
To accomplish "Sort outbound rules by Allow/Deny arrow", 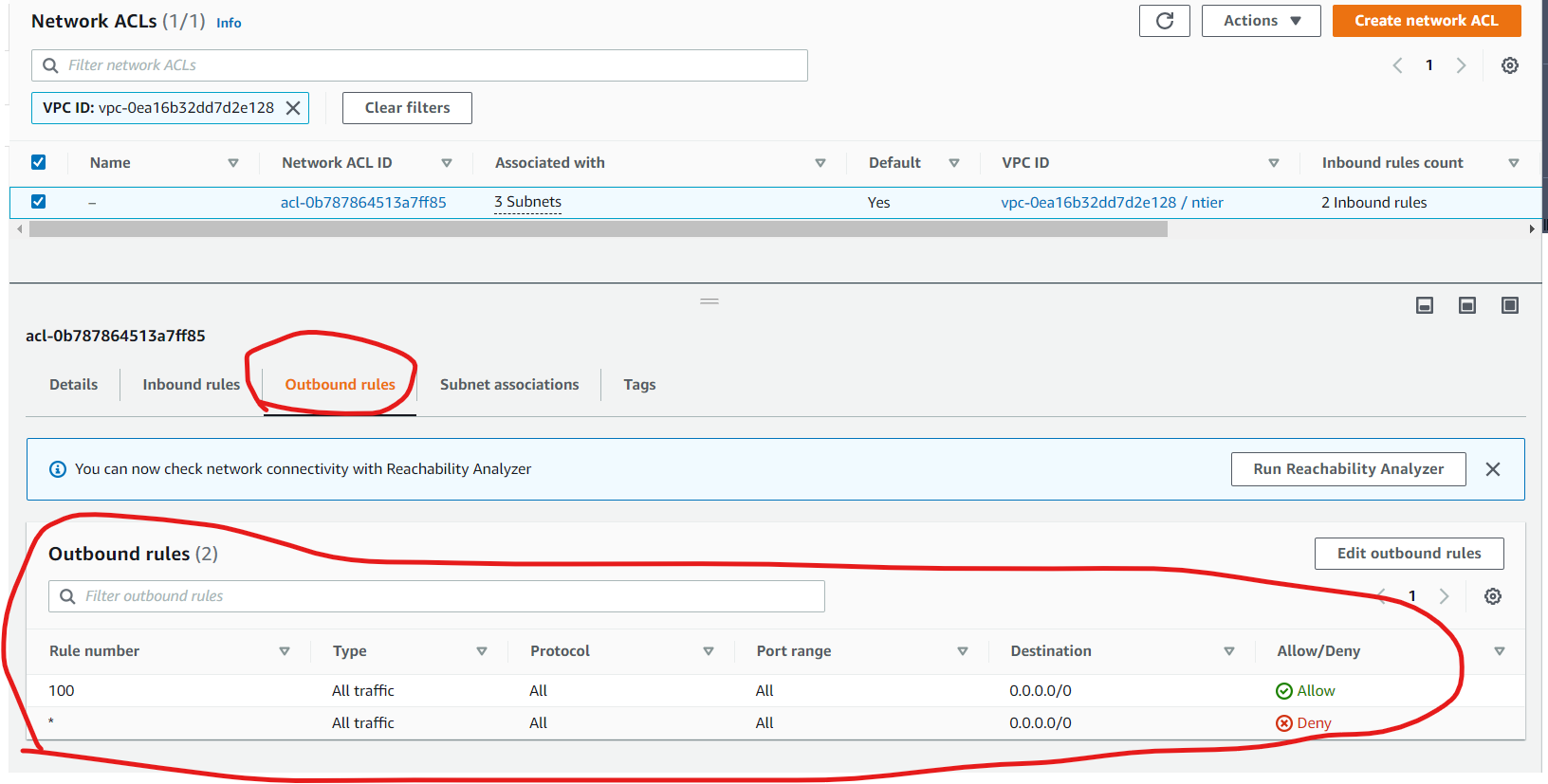I will [x=1500, y=651].
